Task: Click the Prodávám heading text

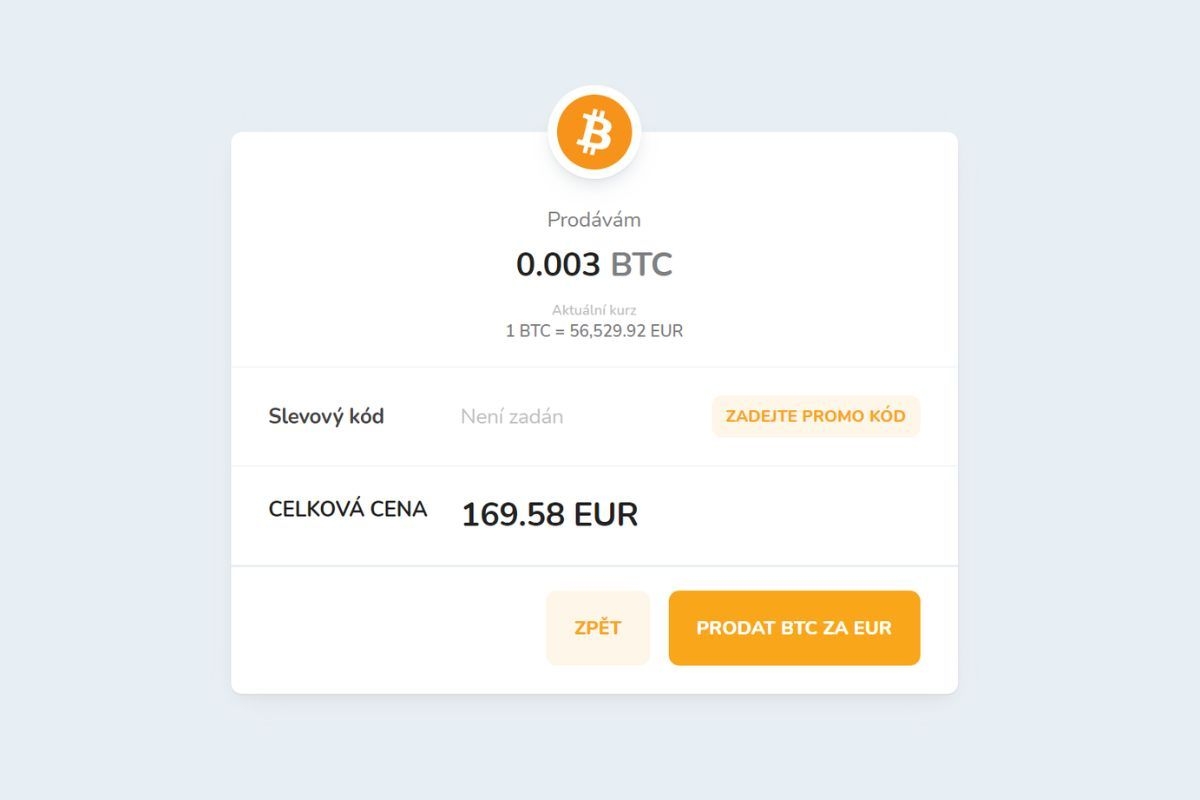Action: (594, 220)
